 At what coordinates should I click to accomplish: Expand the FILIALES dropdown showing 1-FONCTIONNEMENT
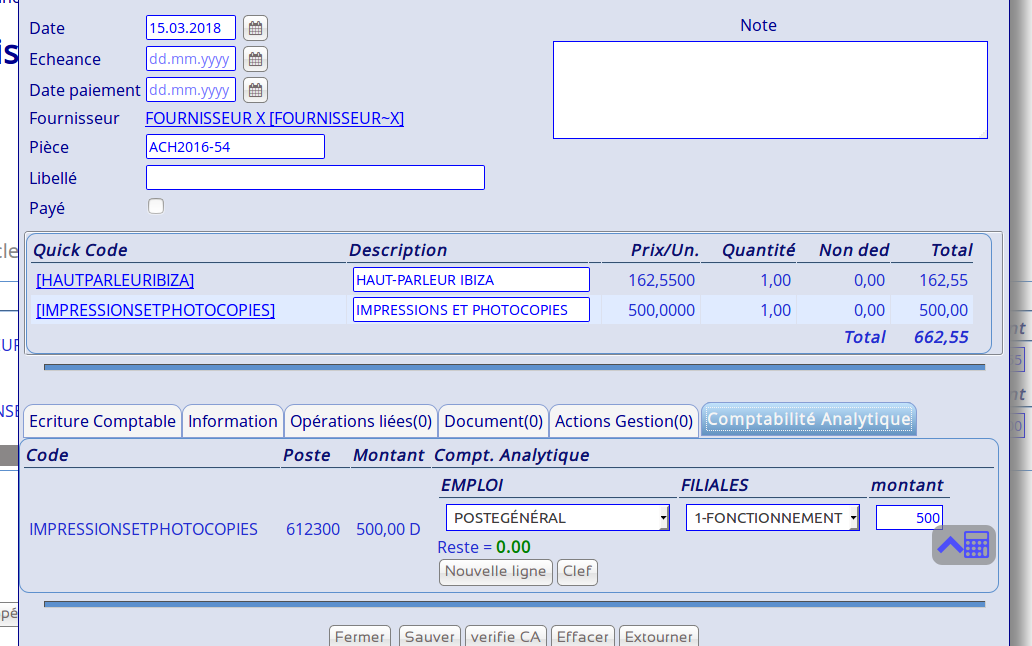pyautogui.click(x=772, y=518)
